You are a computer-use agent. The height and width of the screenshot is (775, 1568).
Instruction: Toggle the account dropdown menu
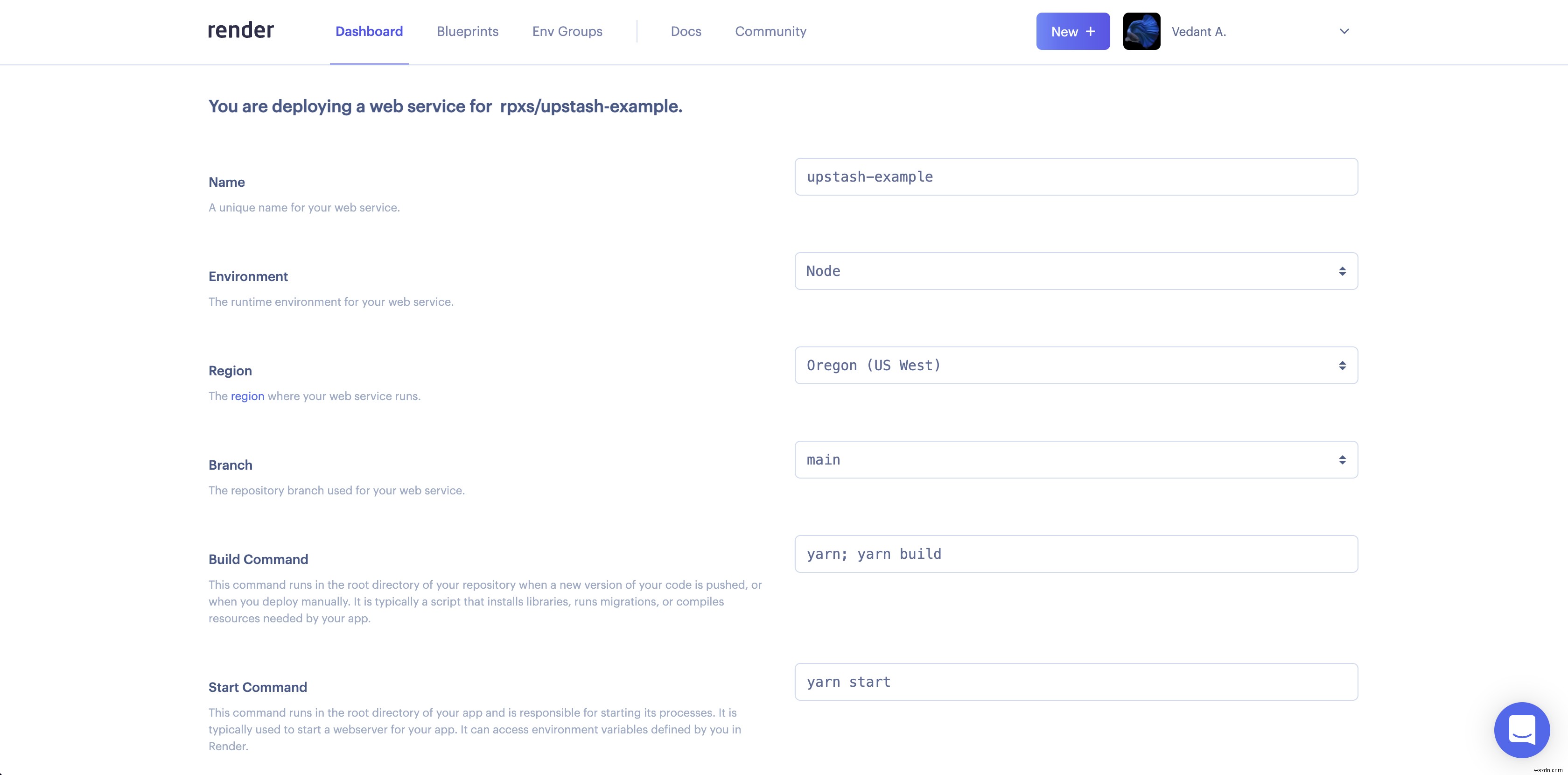point(1343,31)
